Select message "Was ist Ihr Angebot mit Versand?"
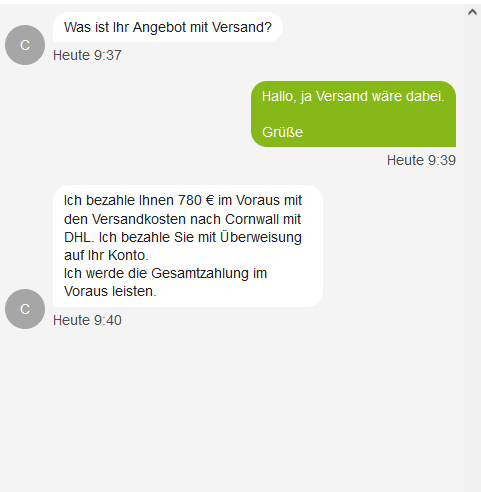481x492 pixels. (168, 27)
